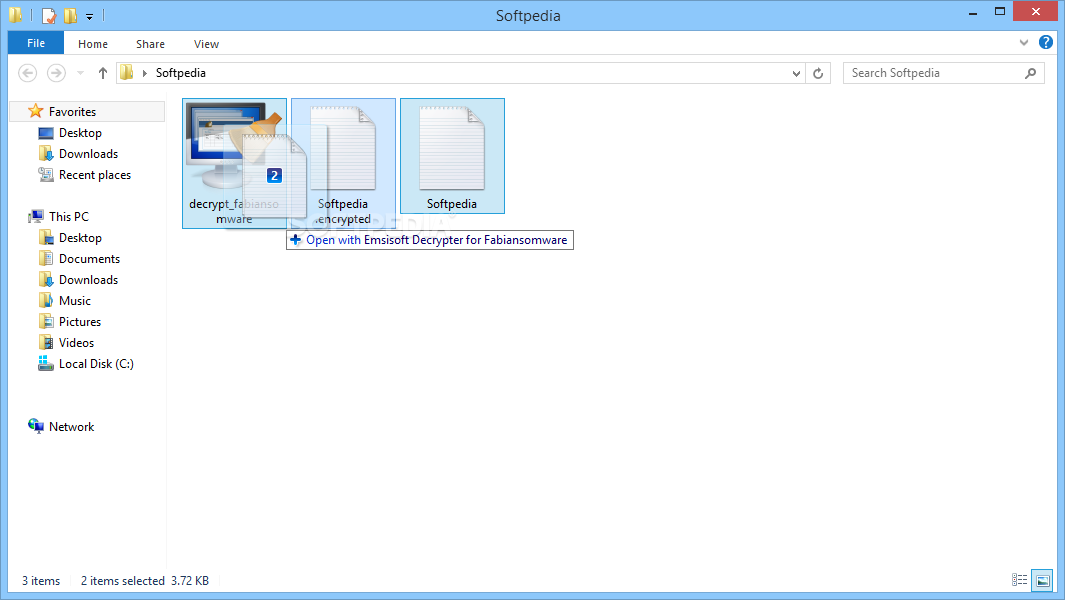1065x600 pixels.
Task: Open Desktop under This PC
Action: [x=80, y=238]
